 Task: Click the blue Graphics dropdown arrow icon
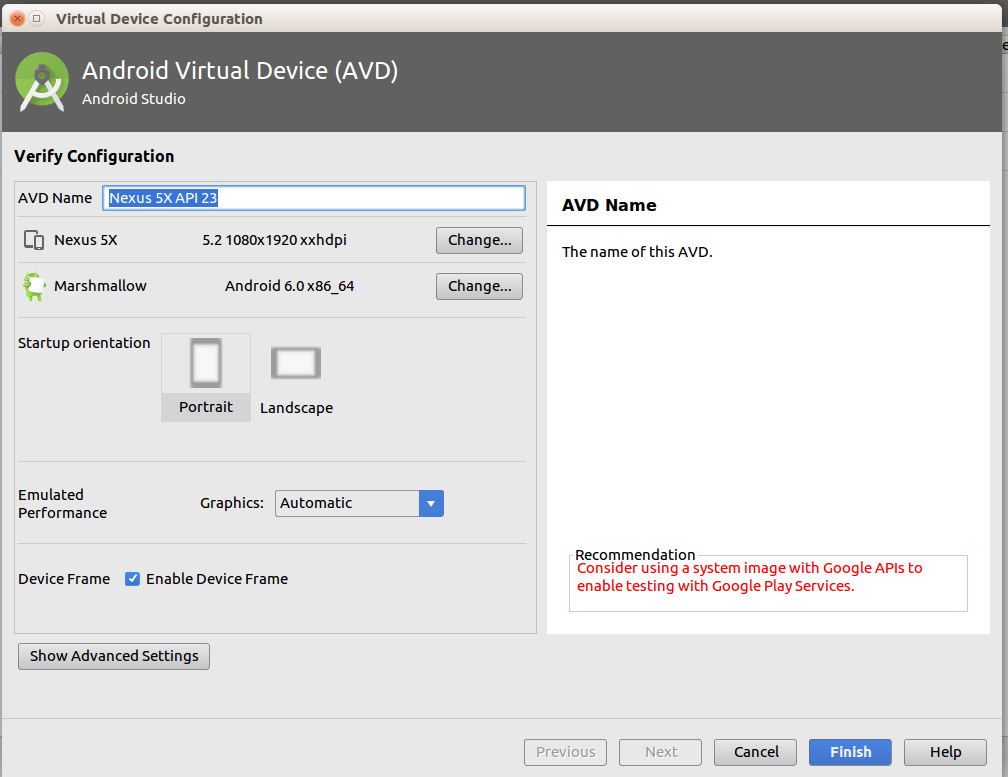[x=431, y=503]
